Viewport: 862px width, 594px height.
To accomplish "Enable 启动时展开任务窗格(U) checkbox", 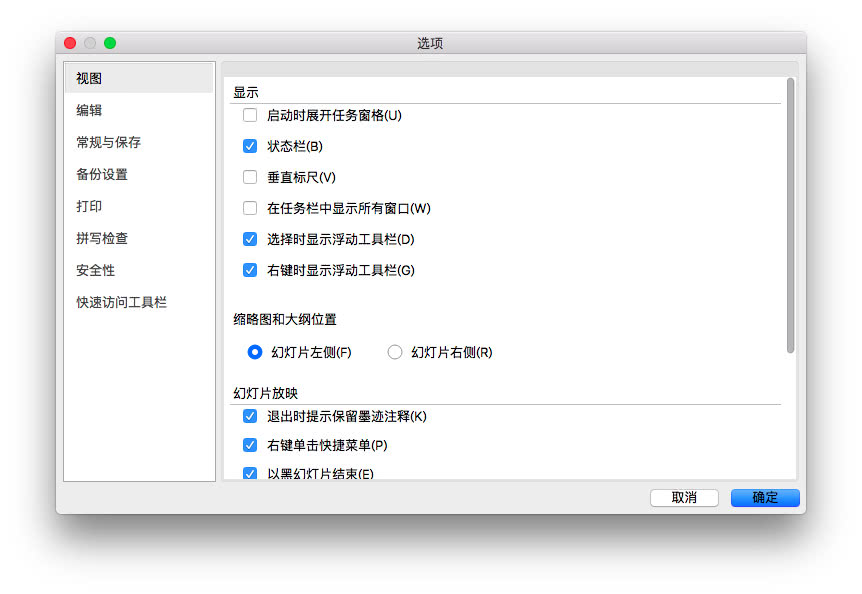I will [x=250, y=115].
